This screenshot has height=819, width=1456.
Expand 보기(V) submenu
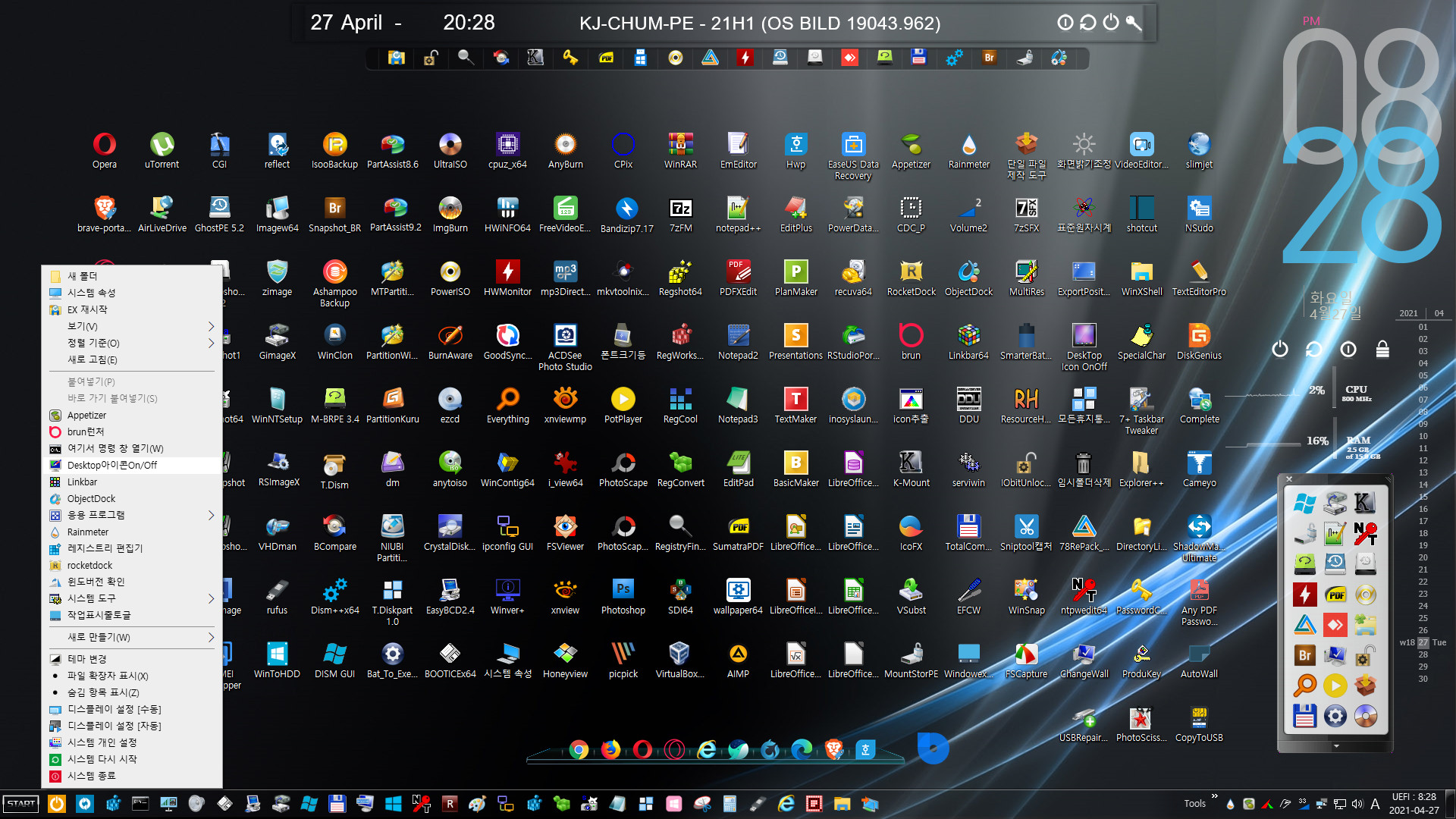tap(132, 326)
